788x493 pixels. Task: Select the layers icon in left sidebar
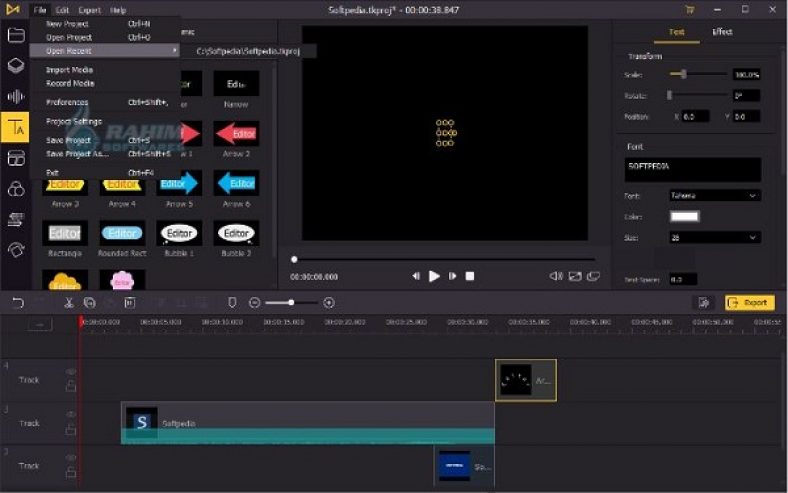pos(16,66)
